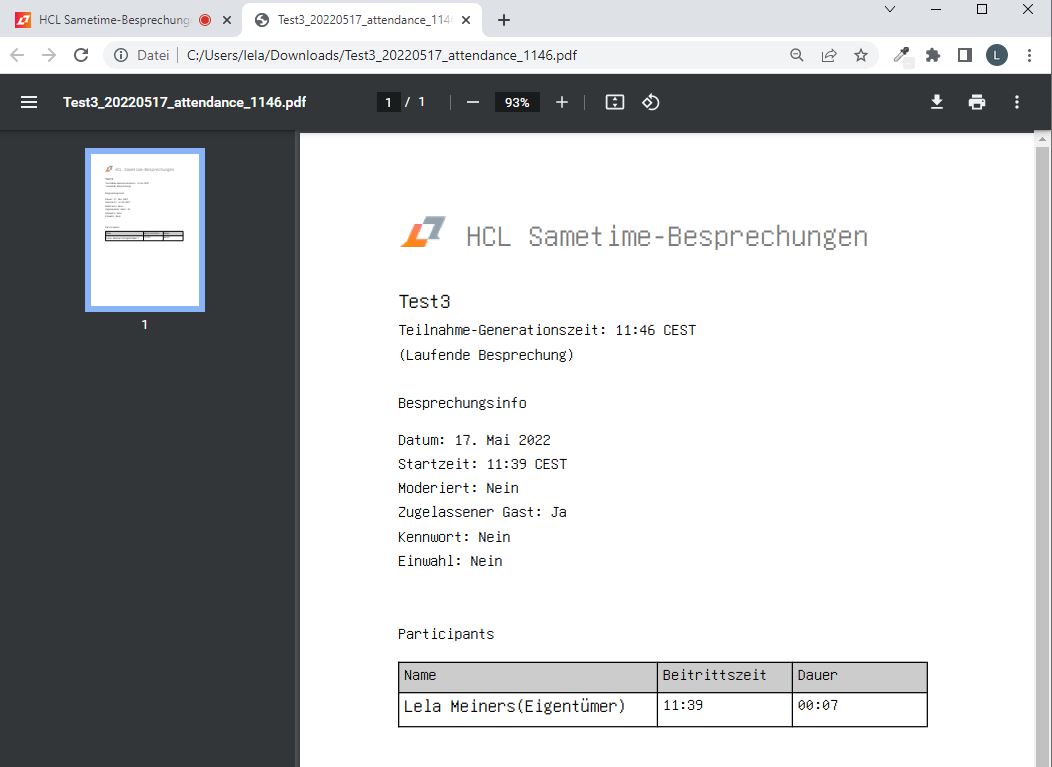Open the Extensions puzzle icon
Screen dimensions: 1052x767
(933, 55)
